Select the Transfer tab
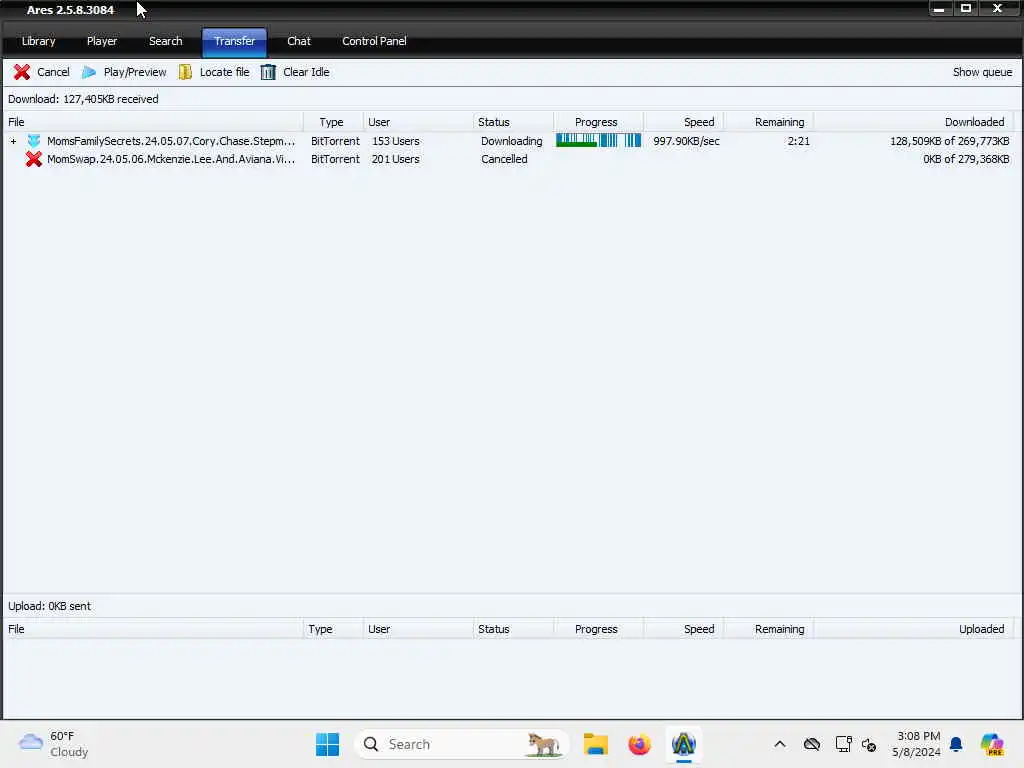Image resolution: width=1024 pixels, height=768 pixels. 234,42
